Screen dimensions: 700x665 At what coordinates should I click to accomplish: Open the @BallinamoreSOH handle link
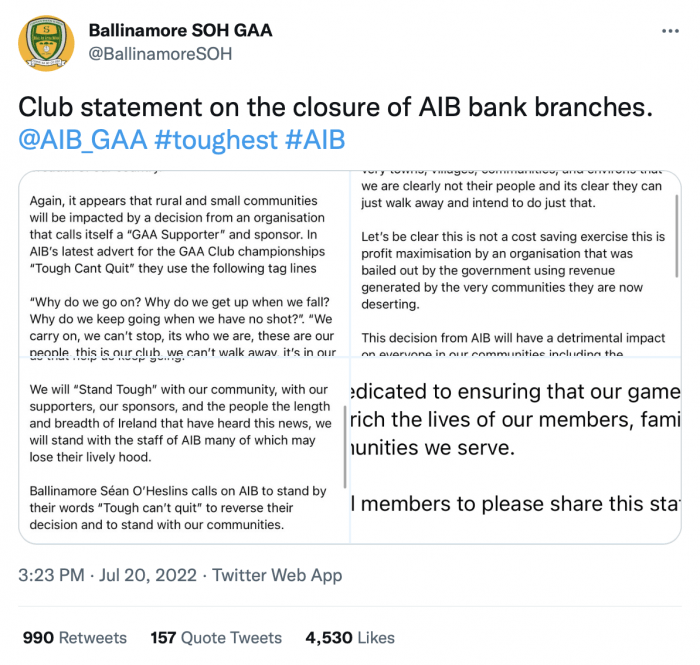click(160, 54)
